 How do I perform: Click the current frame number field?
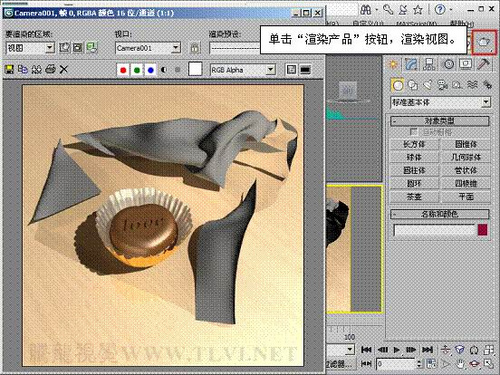coord(396,364)
